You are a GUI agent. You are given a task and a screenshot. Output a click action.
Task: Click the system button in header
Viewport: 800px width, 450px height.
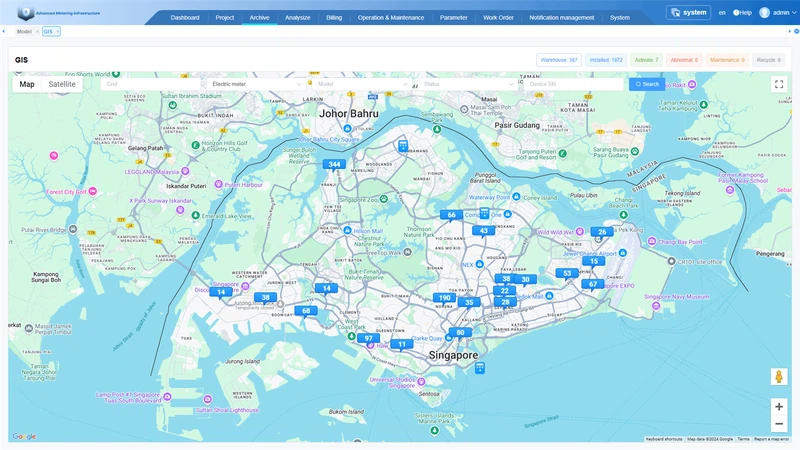[x=688, y=13]
